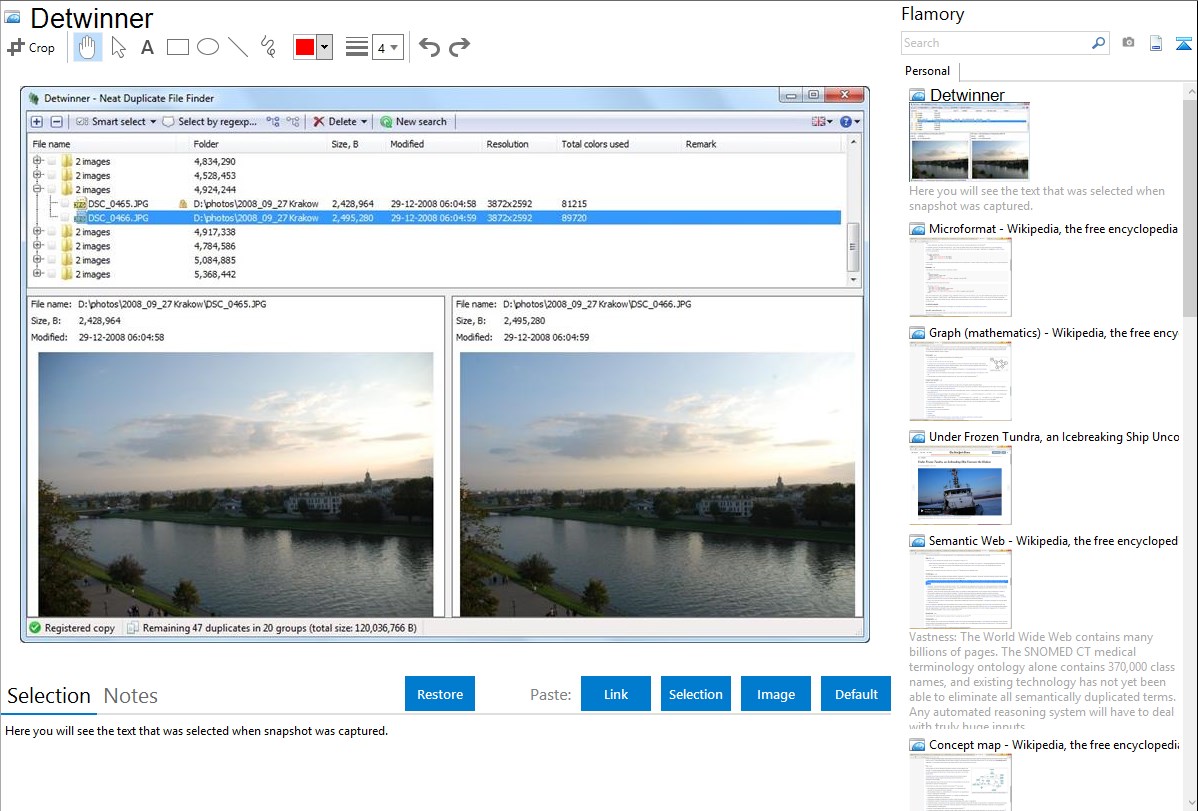Sort by Total colors used column

coord(618,144)
